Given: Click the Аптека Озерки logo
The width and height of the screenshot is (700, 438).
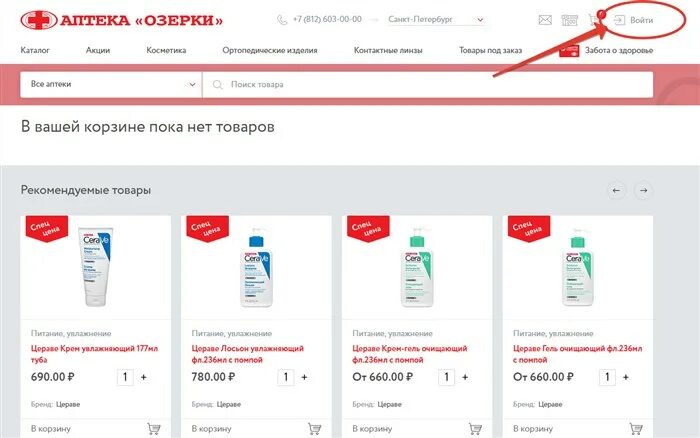Looking at the screenshot, I should pos(121,20).
